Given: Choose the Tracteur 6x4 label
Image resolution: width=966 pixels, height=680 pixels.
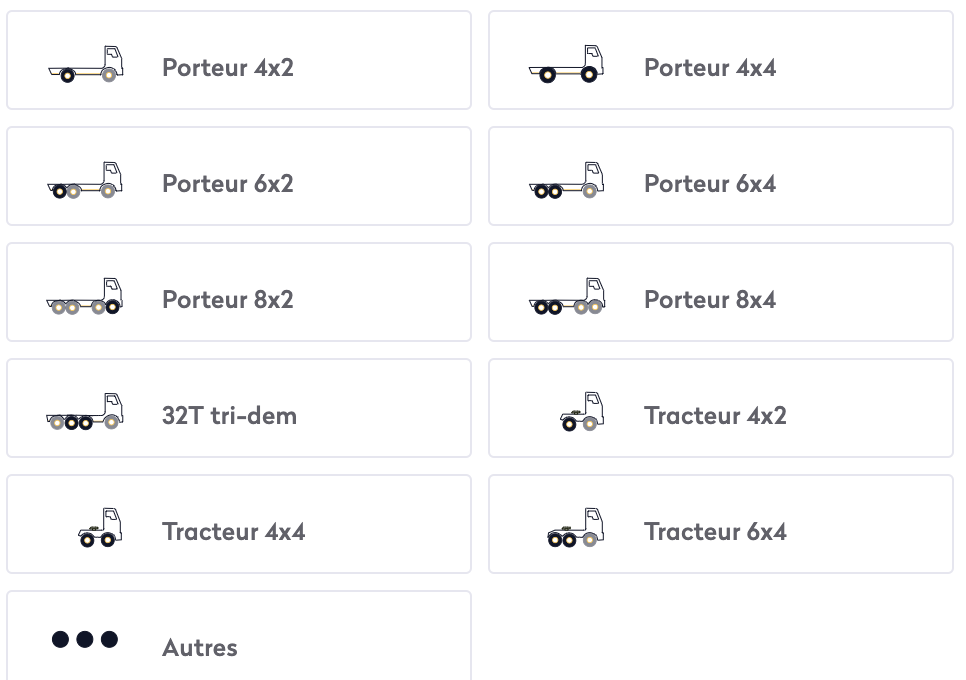Looking at the screenshot, I should pyautogui.click(x=715, y=532).
